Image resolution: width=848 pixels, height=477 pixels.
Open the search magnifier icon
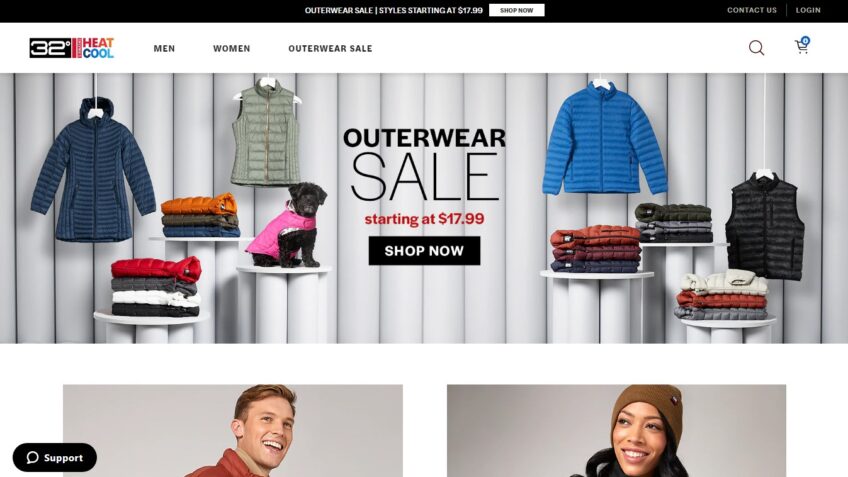(756, 48)
